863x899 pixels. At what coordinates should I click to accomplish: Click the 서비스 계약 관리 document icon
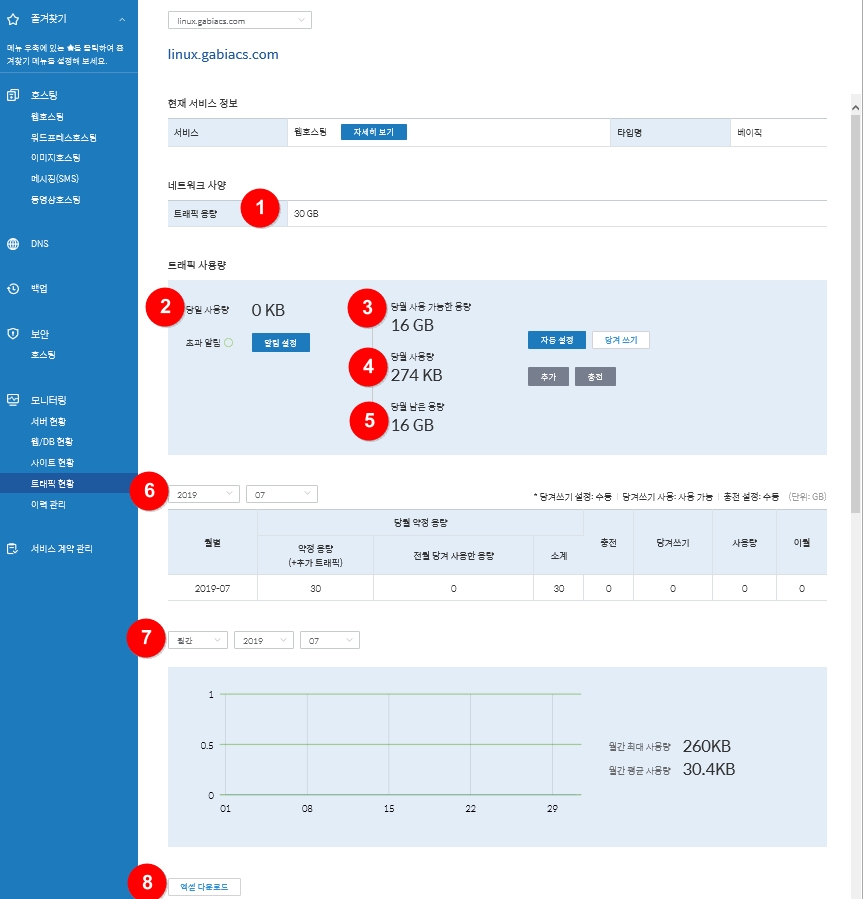[x=13, y=549]
